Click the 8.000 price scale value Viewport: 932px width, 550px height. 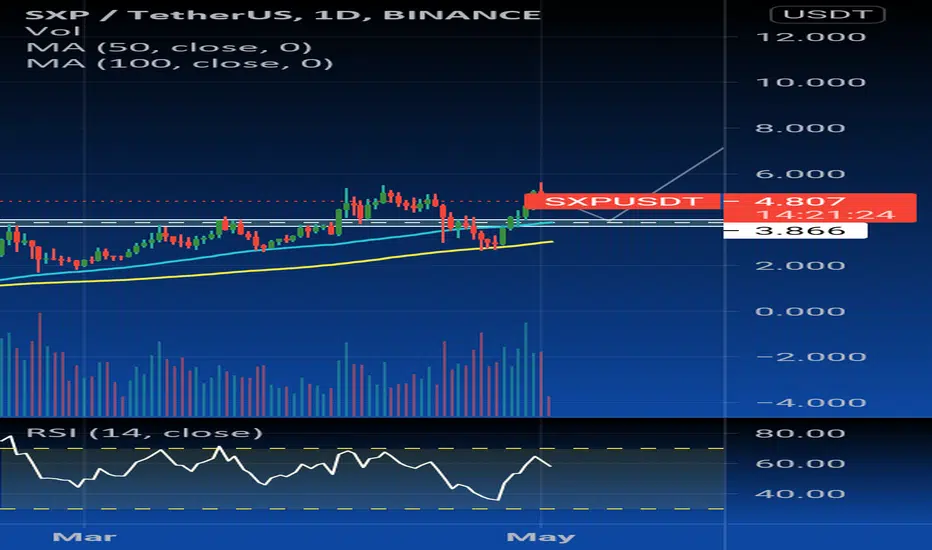(x=800, y=128)
